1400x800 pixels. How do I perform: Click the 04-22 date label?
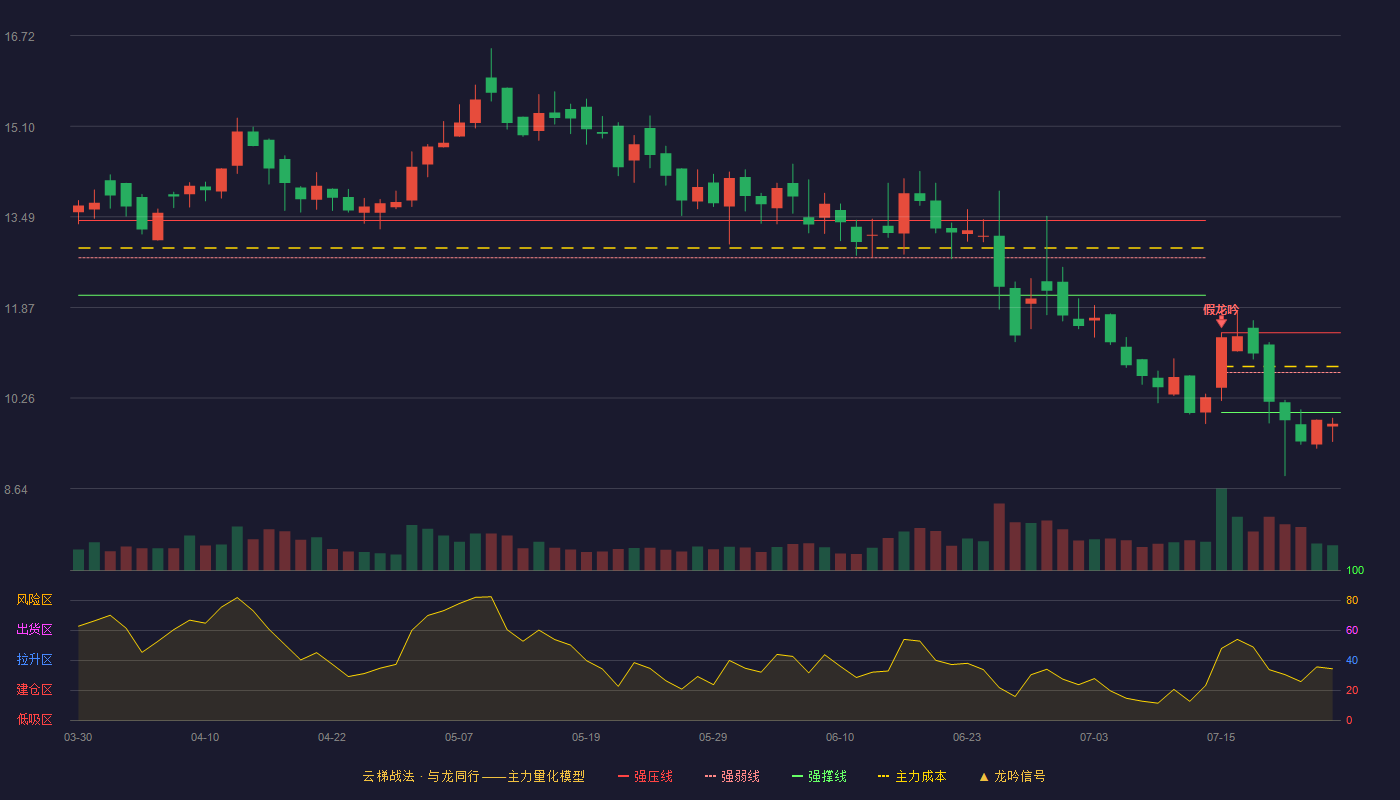[x=332, y=737]
